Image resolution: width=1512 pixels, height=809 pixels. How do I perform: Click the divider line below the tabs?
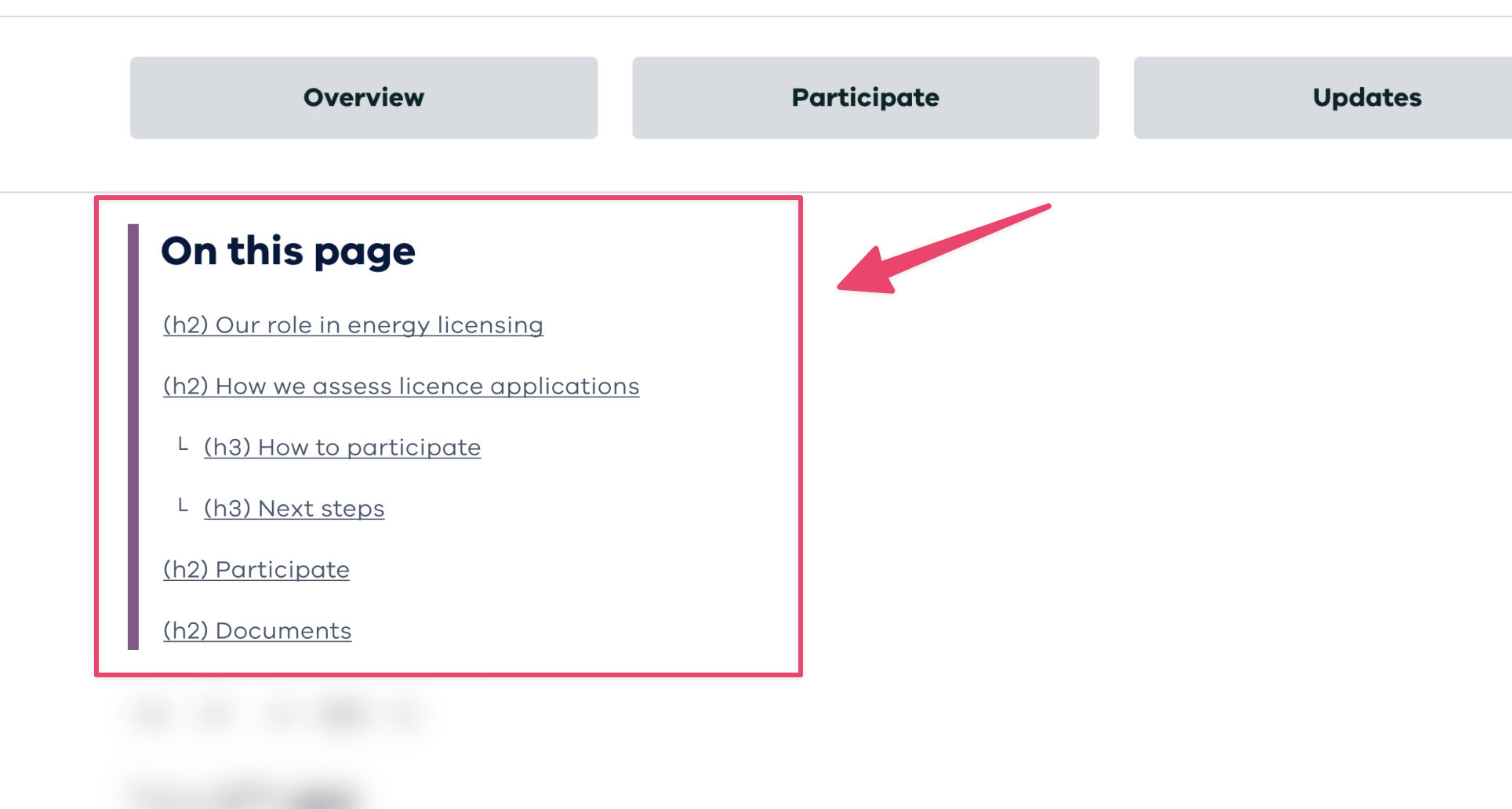[1098, 192]
